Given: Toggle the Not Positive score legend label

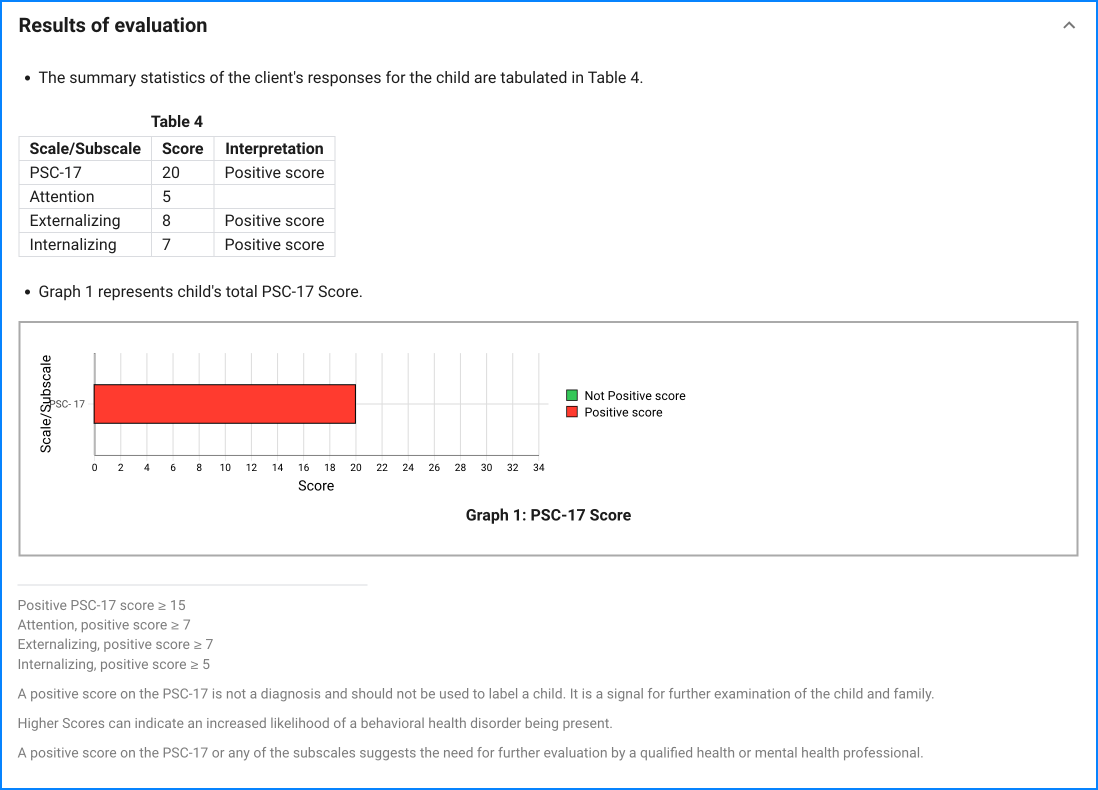Looking at the screenshot, I should (x=635, y=396).
